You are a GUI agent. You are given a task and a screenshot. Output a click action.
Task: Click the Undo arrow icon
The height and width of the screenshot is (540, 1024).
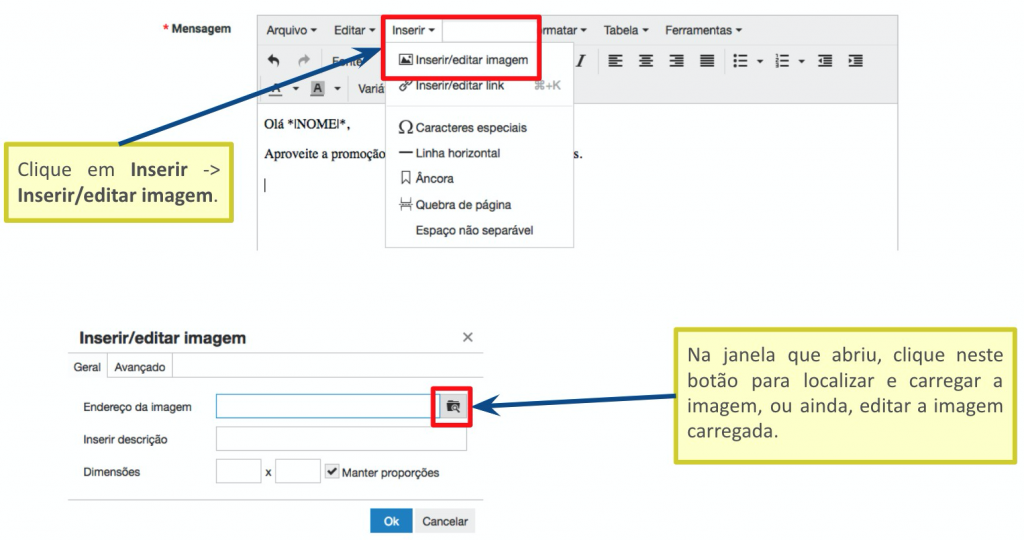pyautogui.click(x=274, y=61)
